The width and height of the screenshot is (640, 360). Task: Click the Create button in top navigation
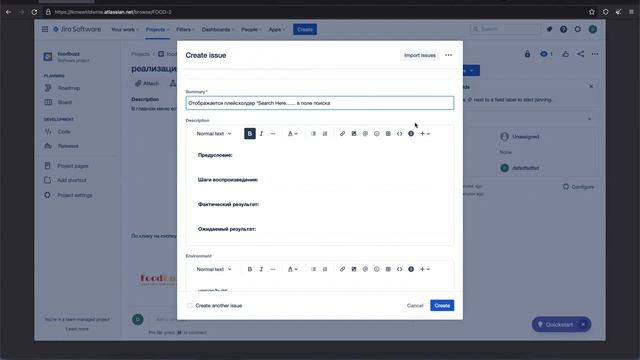pos(305,29)
